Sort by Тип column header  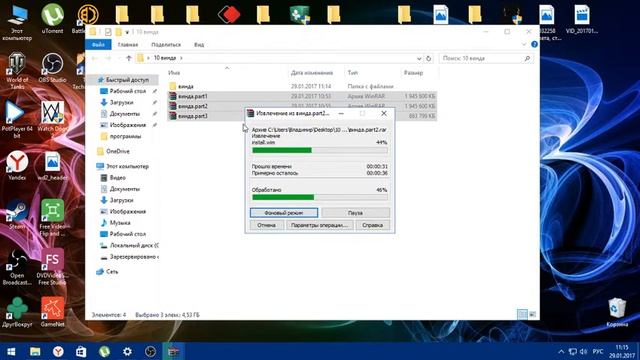353,73
